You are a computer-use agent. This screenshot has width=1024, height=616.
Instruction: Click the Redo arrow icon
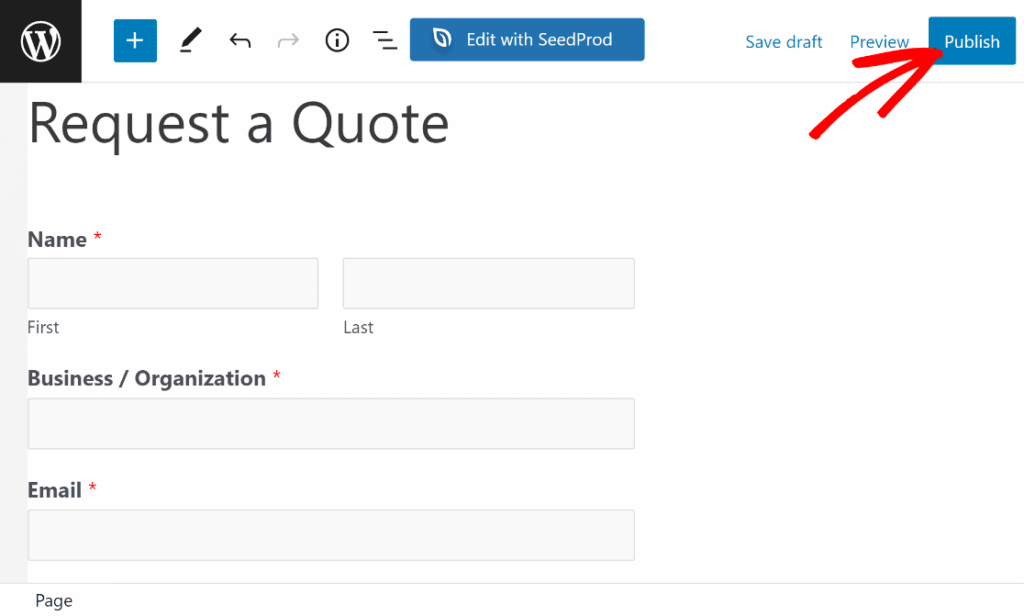(x=288, y=41)
